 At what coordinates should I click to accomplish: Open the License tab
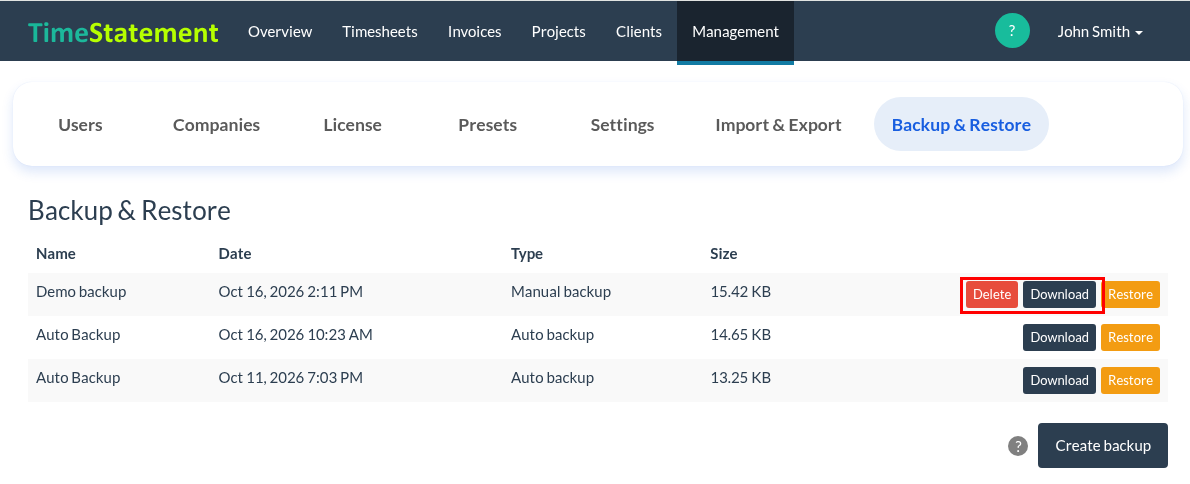(352, 124)
